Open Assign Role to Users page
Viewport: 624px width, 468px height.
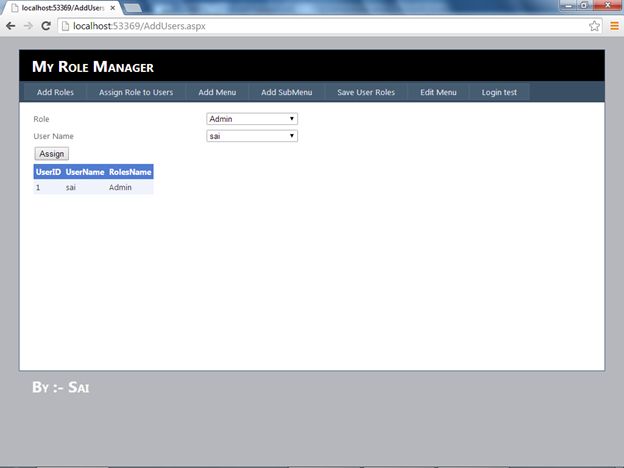coord(136,92)
